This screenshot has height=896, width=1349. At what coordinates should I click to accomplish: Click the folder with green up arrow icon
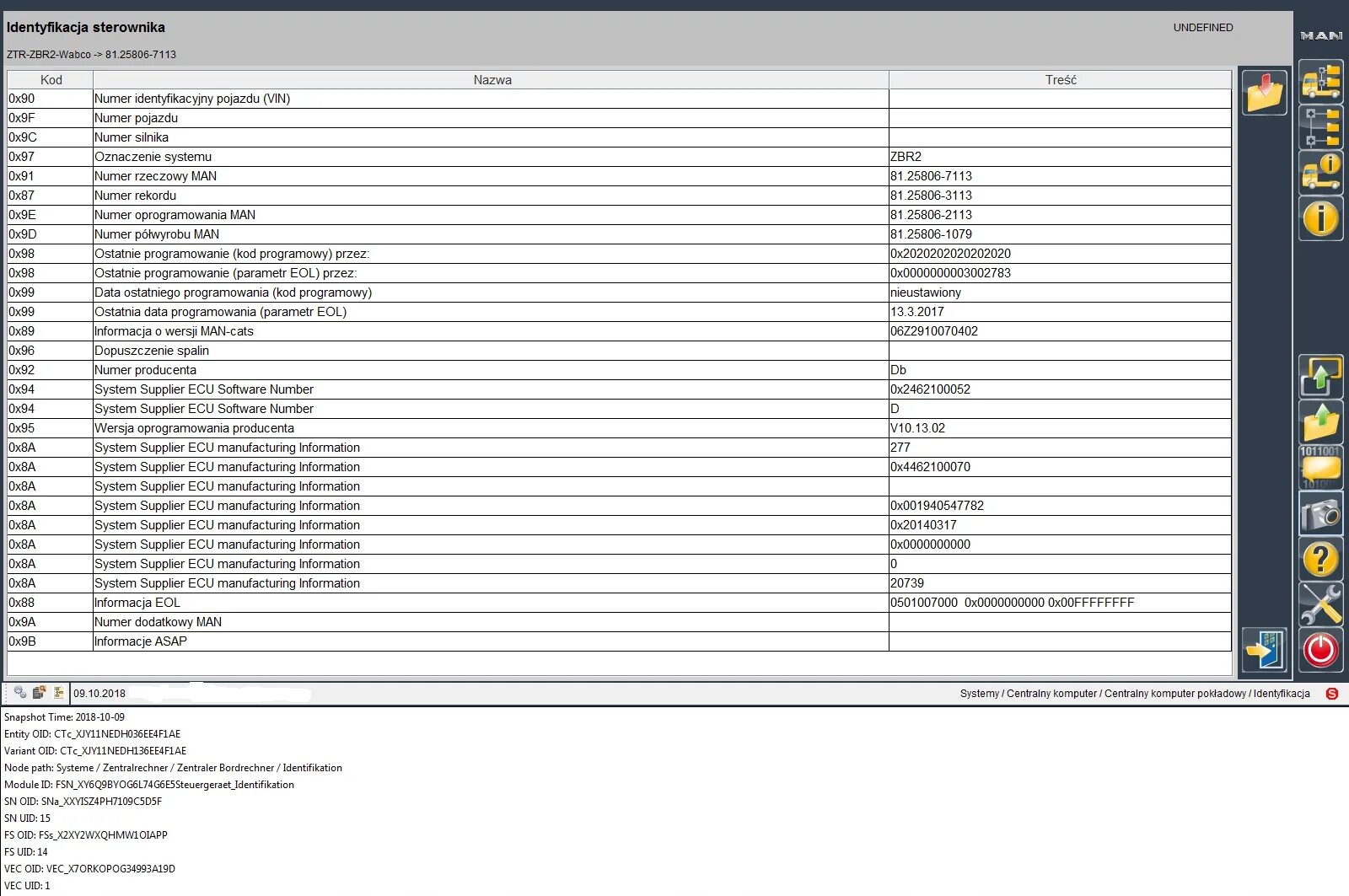1320,421
